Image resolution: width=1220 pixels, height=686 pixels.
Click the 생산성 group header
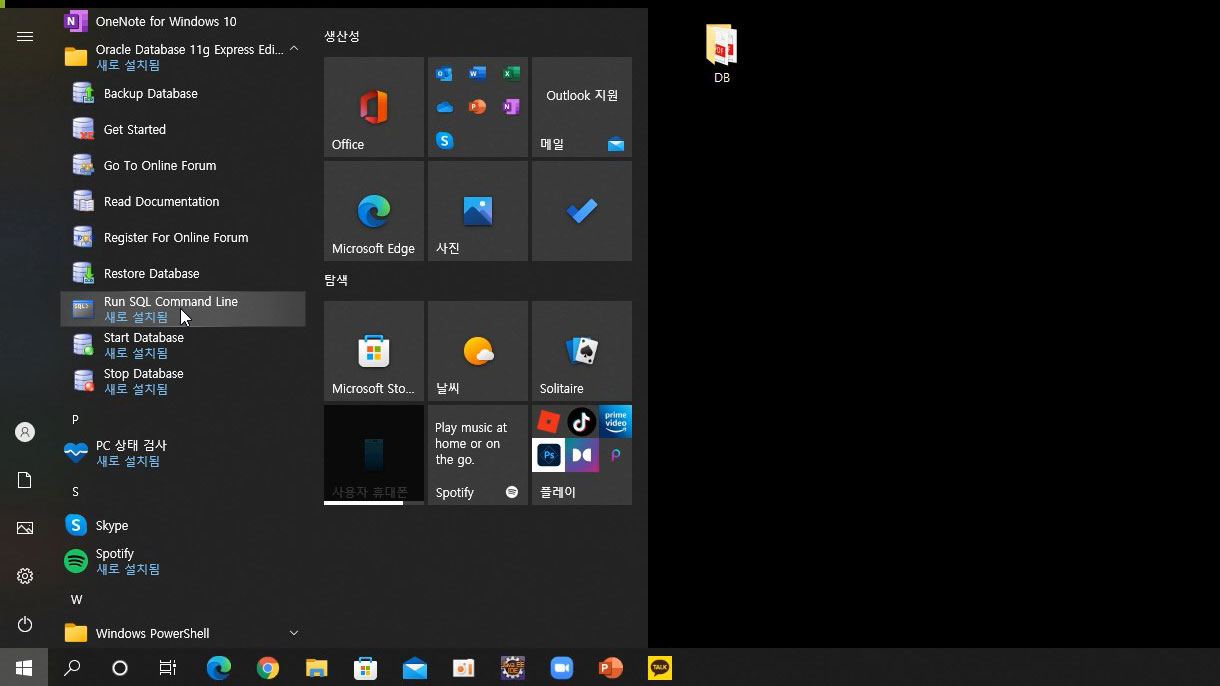point(342,36)
